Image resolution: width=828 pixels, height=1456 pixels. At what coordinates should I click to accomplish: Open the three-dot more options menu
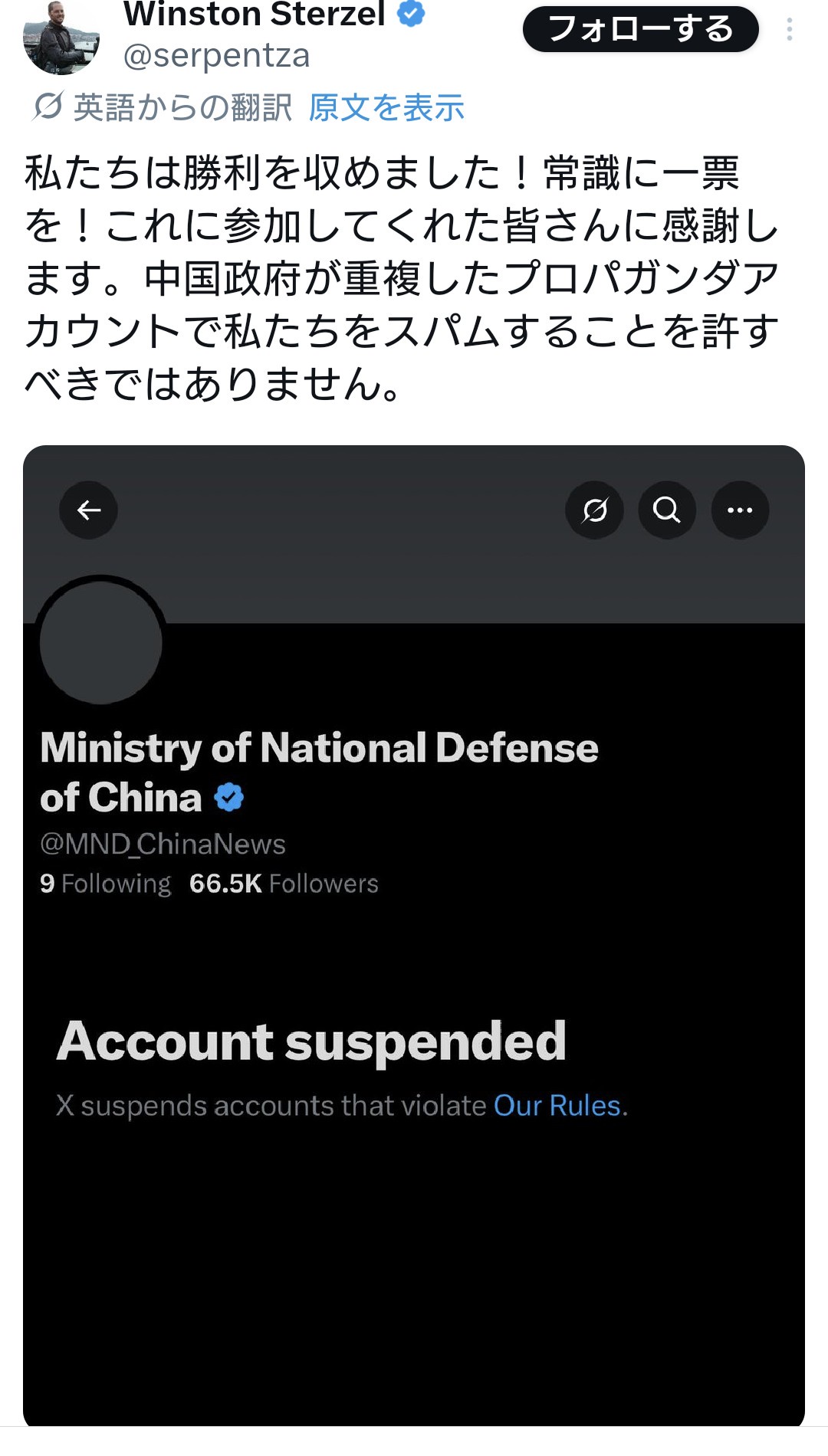coord(789,30)
